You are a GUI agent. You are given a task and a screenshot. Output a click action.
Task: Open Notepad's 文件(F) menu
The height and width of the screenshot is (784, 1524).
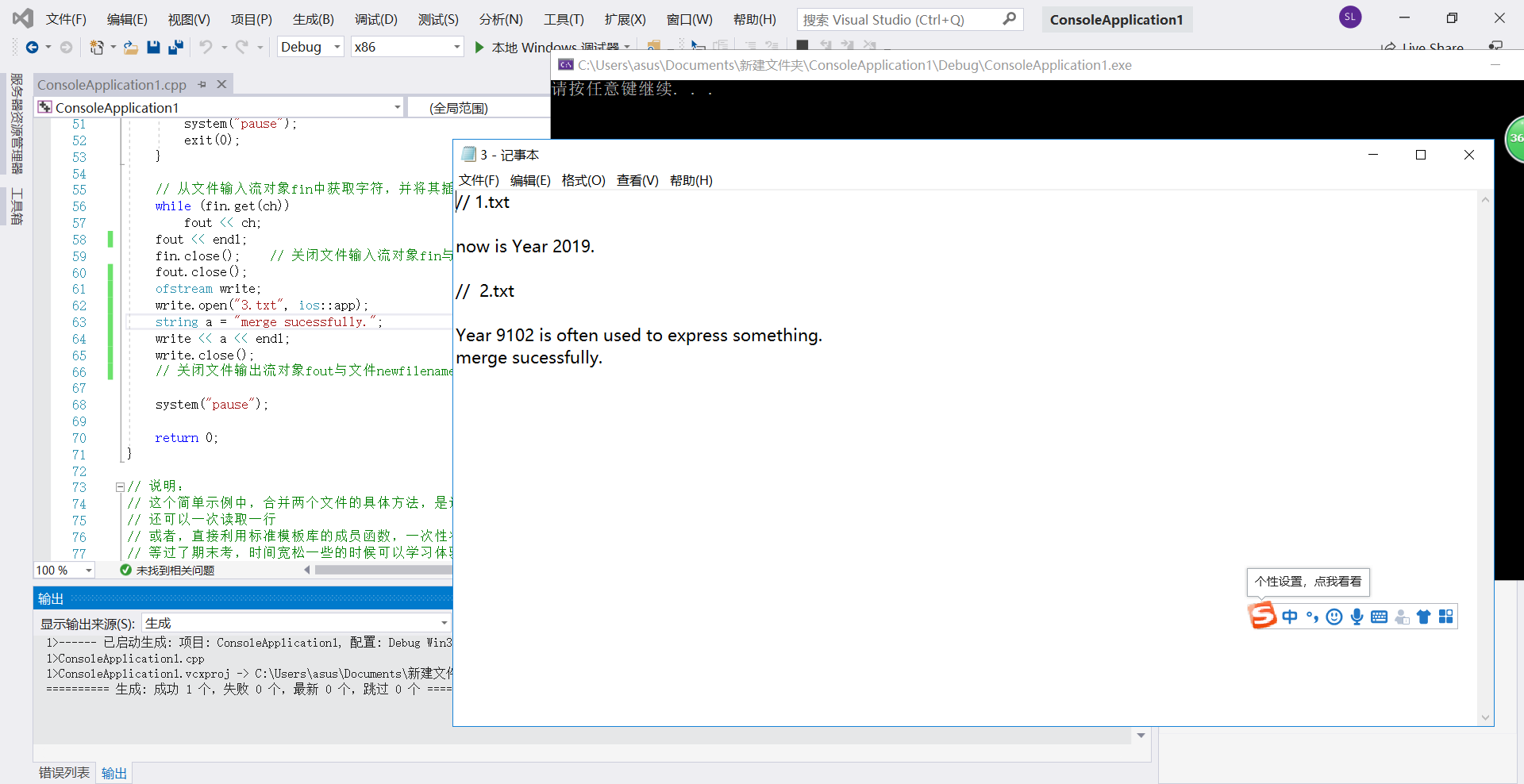479,180
